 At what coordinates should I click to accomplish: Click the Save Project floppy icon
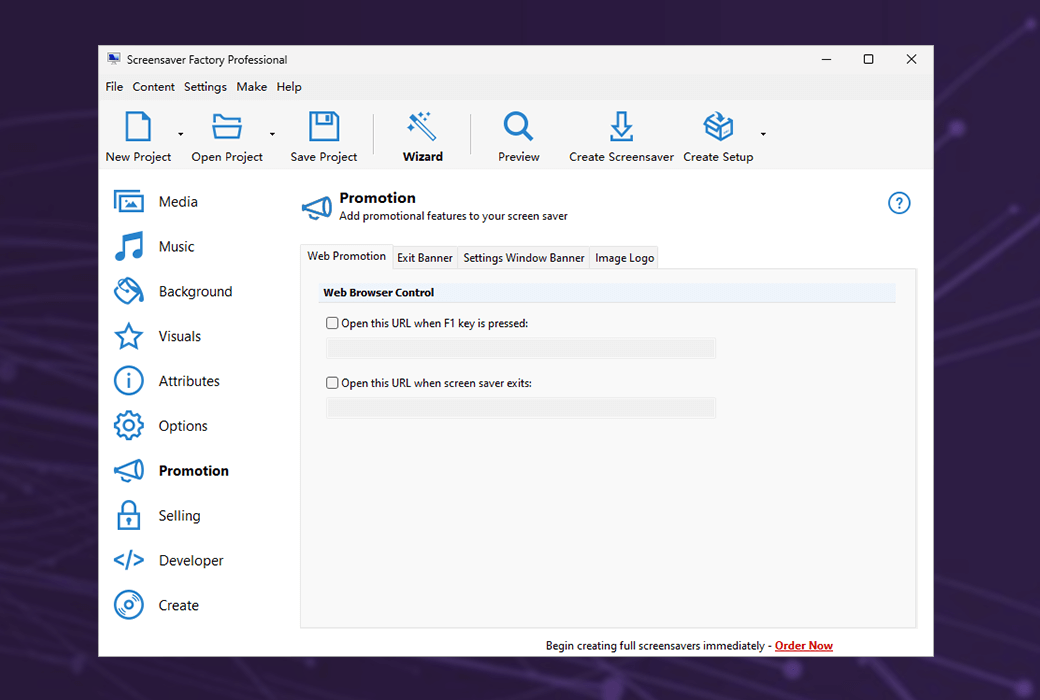click(x=324, y=126)
